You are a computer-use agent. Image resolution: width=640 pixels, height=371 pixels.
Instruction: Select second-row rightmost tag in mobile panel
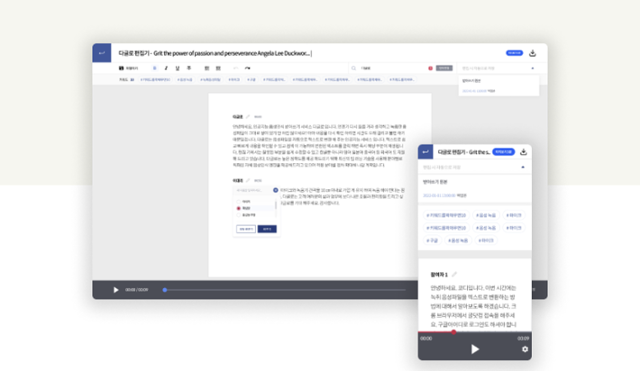coord(513,228)
